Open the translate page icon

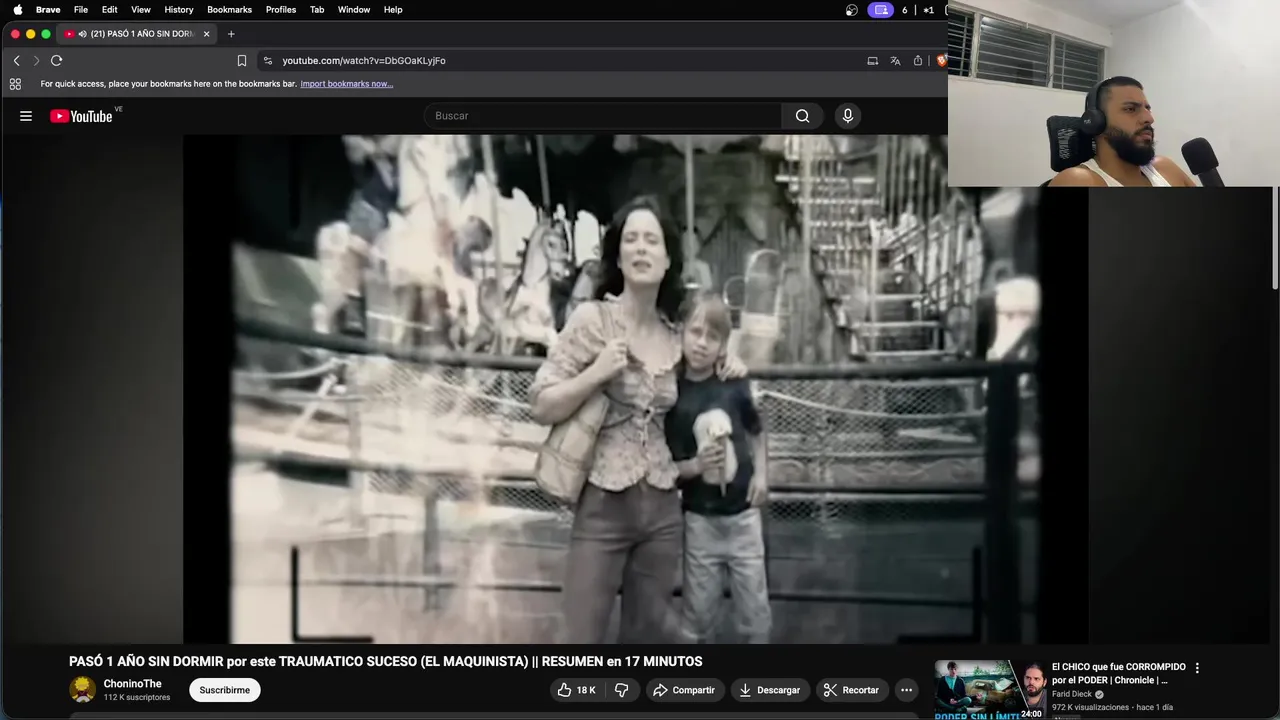click(x=895, y=60)
